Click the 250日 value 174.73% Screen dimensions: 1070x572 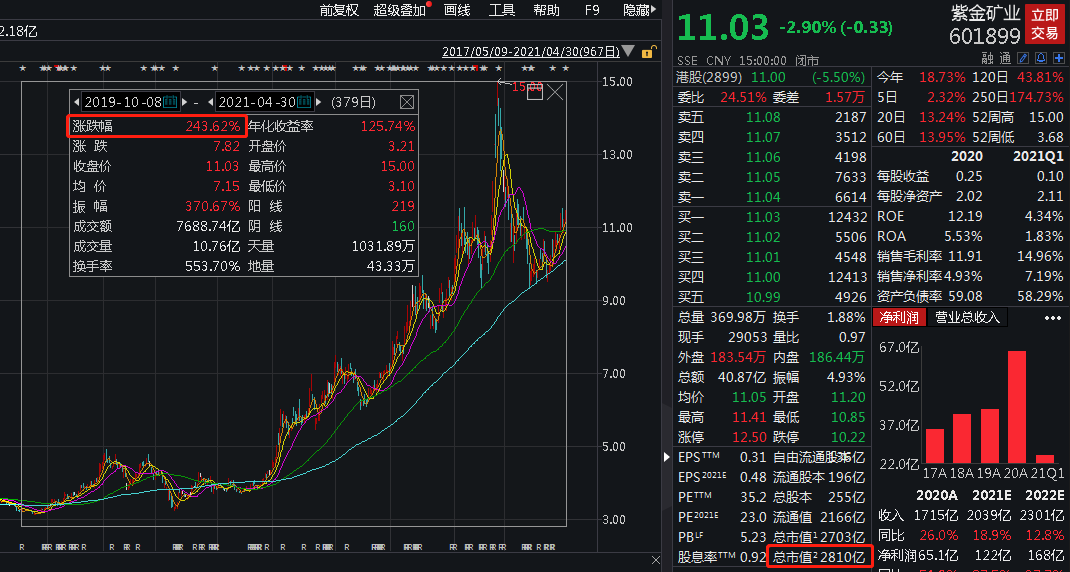coord(1036,98)
